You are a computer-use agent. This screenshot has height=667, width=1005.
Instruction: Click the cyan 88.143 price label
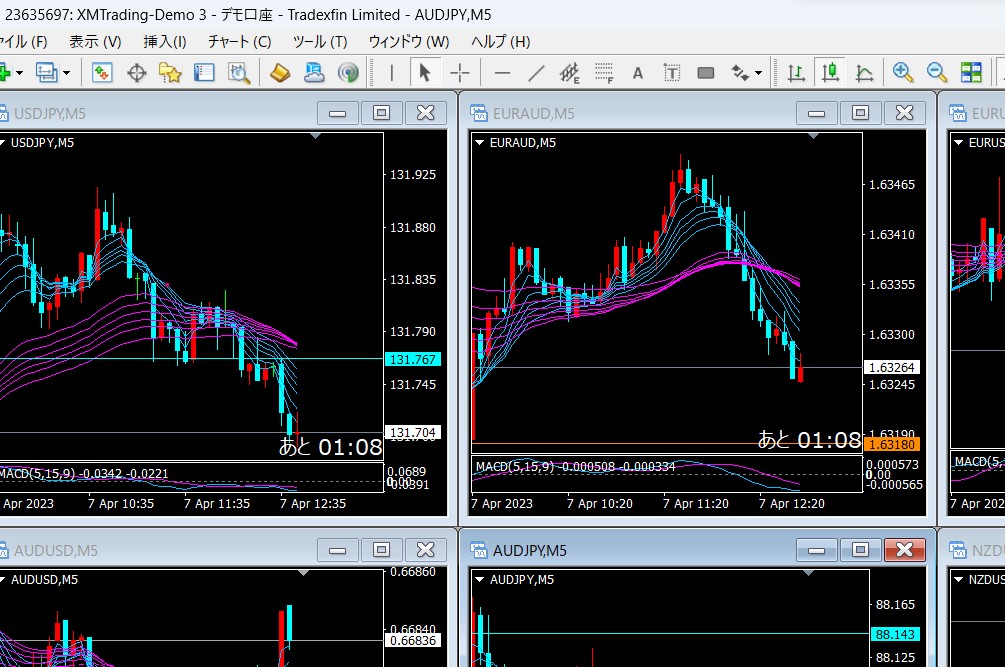tap(895, 634)
